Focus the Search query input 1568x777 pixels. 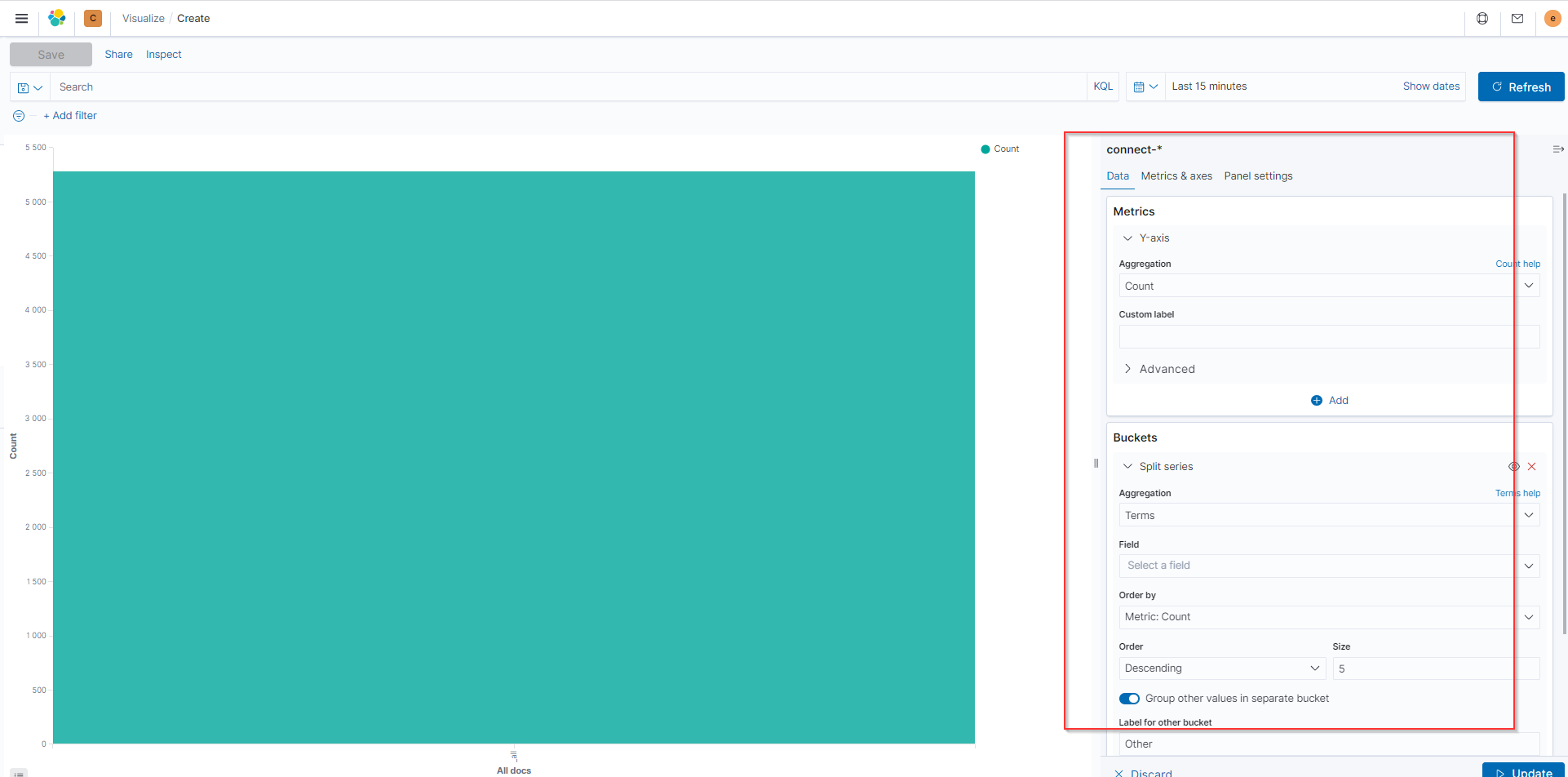(x=568, y=87)
